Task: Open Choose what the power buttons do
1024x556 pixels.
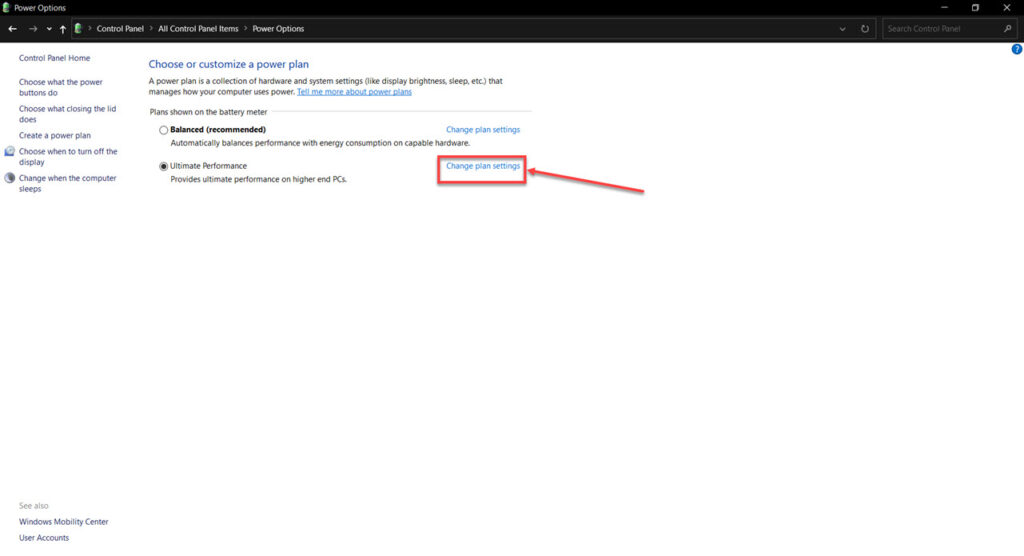Action: coord(61,88)
